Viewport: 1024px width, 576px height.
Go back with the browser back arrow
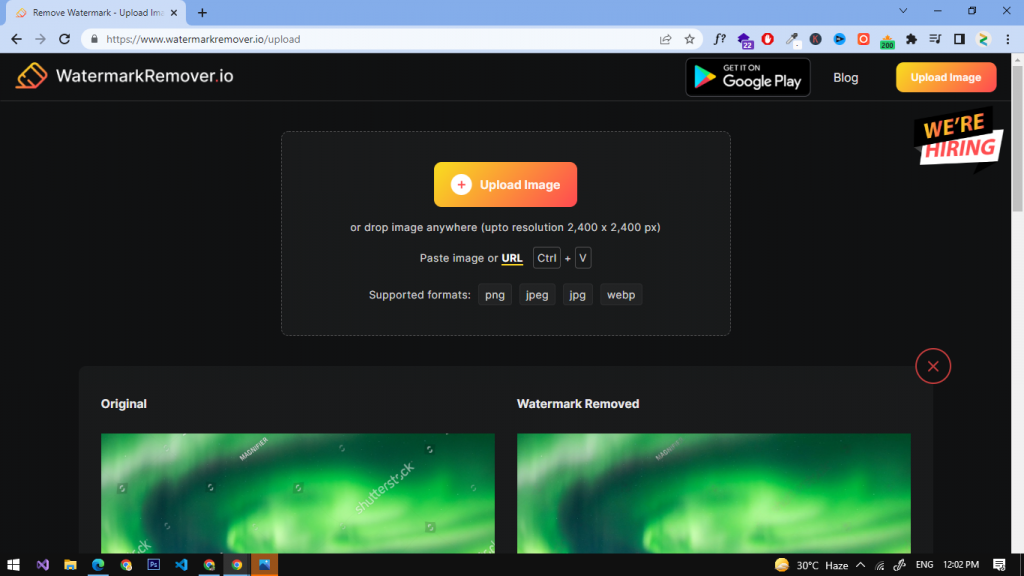coord(16,39)
